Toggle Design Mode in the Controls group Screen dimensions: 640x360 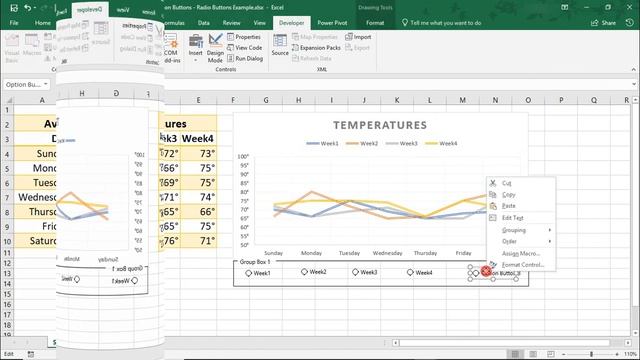215,48
